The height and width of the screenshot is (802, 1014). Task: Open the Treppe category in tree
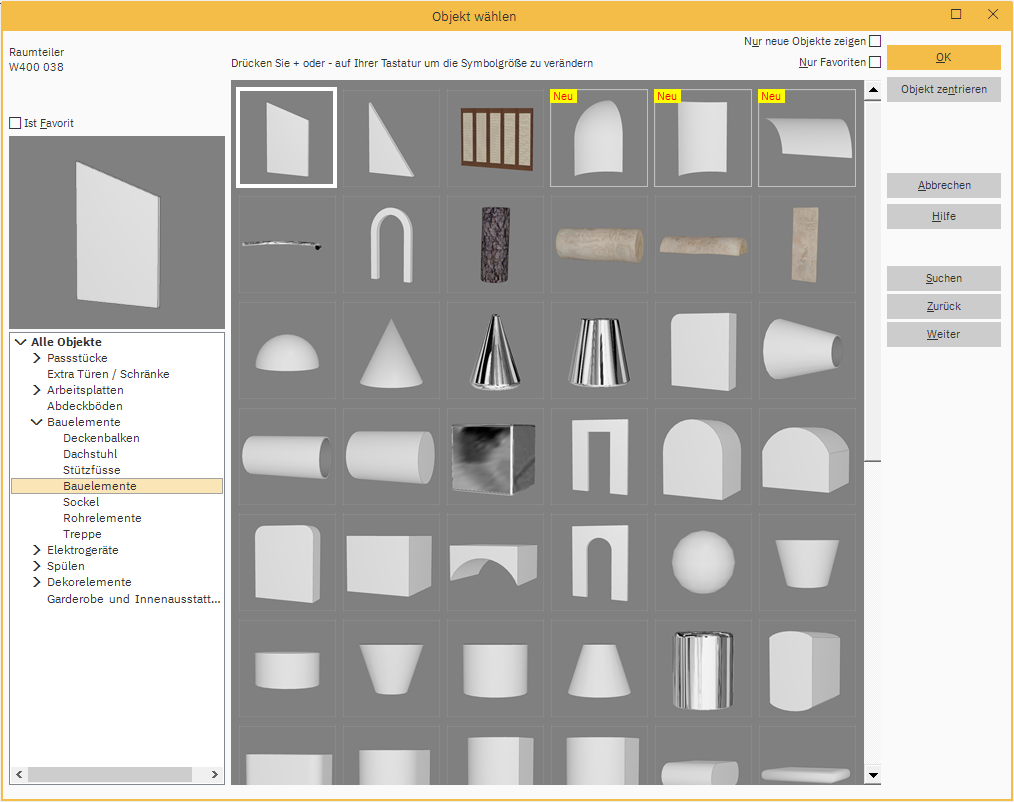pyautogui.click(x=82, y=534)
